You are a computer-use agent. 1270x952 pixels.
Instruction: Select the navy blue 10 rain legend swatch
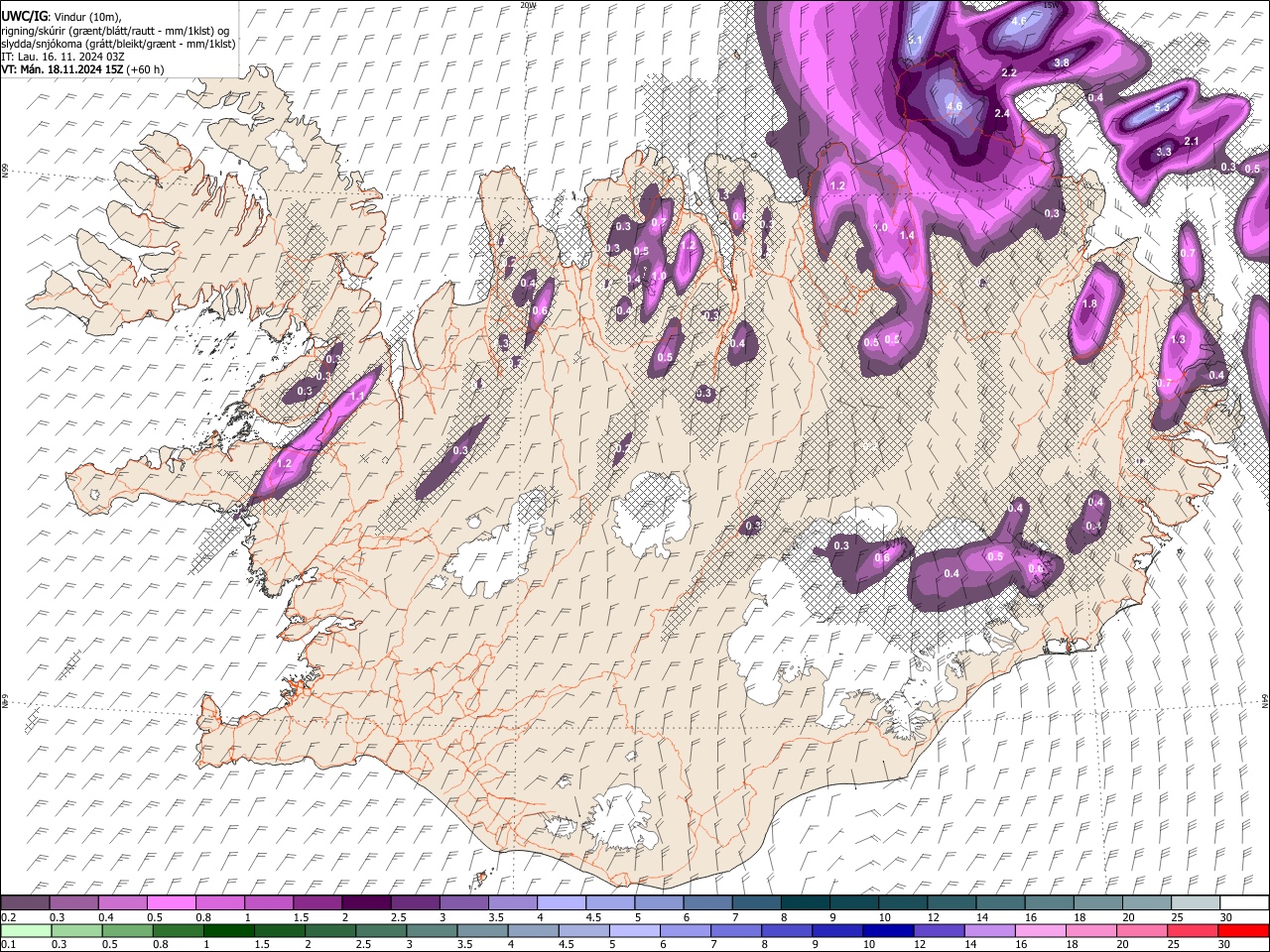click(x=887, y=930)
